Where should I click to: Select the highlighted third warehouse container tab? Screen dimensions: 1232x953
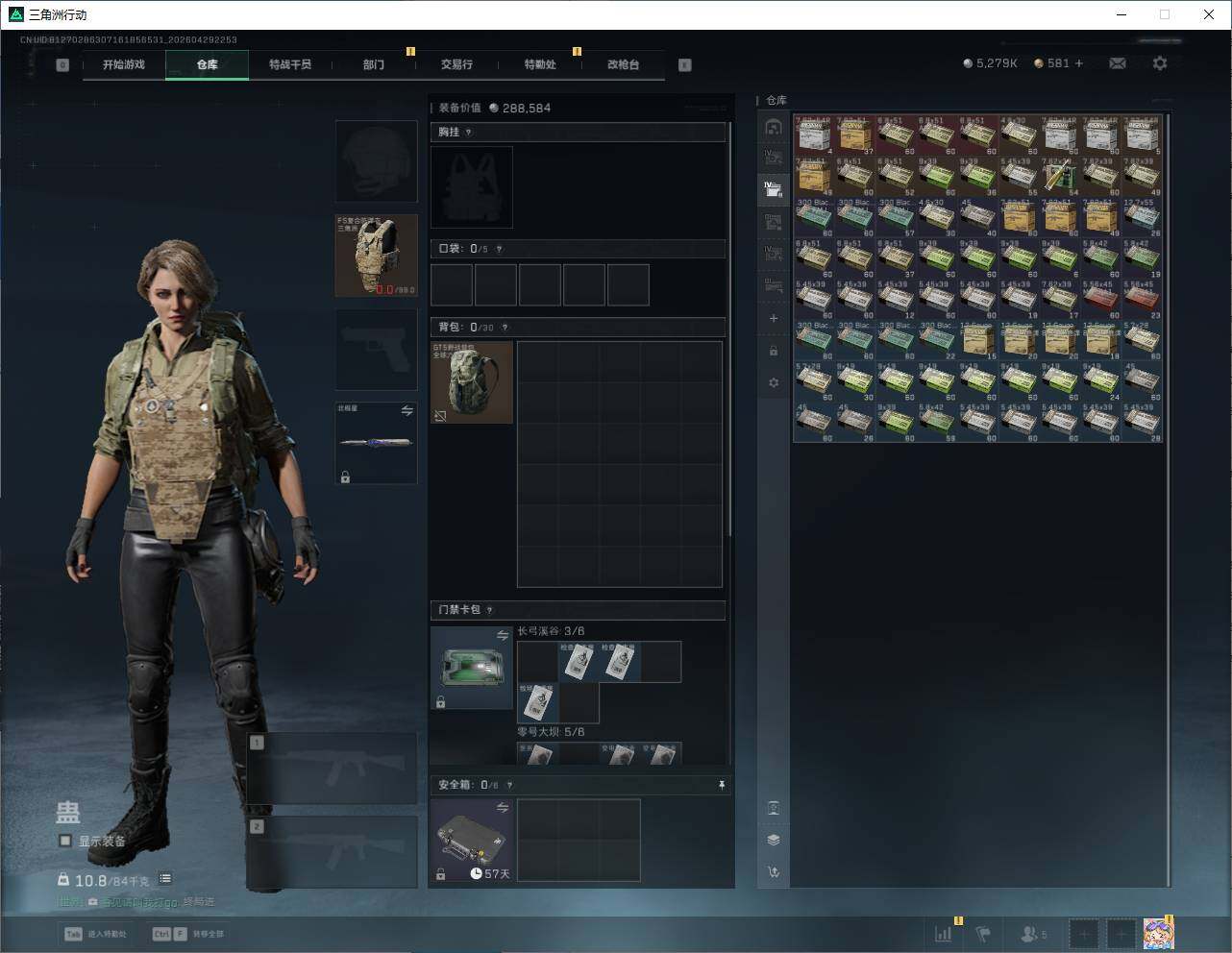[774, 189]
